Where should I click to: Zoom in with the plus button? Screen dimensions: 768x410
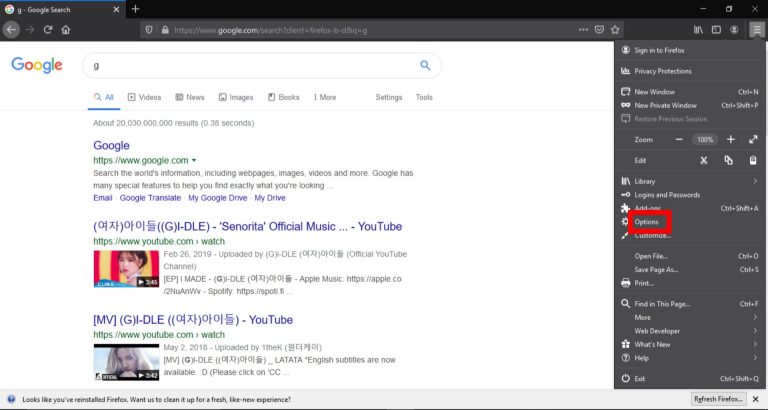click(730, 140)
